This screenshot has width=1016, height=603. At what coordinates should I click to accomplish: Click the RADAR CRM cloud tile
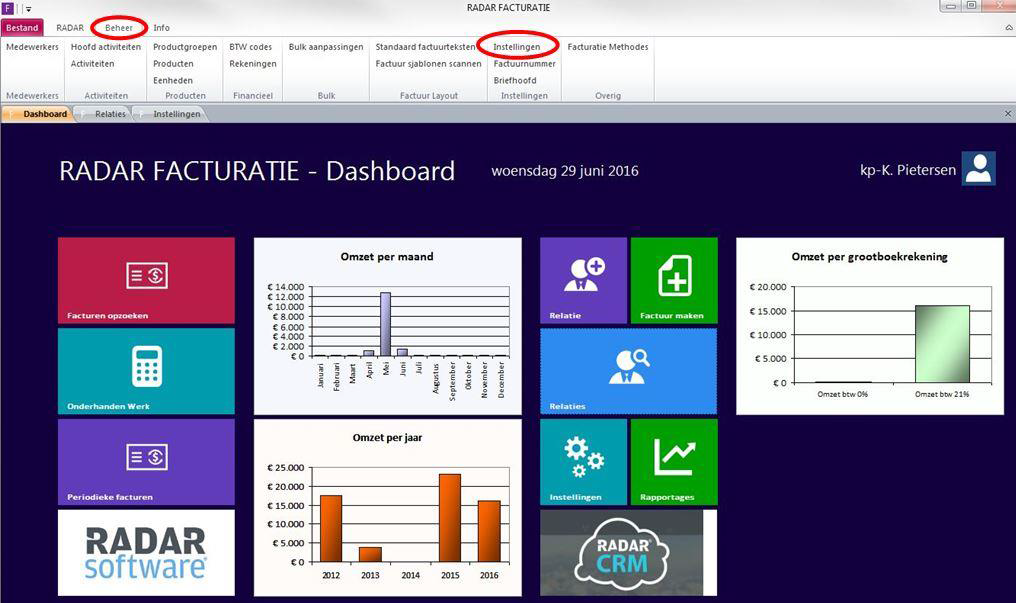[x=629, y=552]
